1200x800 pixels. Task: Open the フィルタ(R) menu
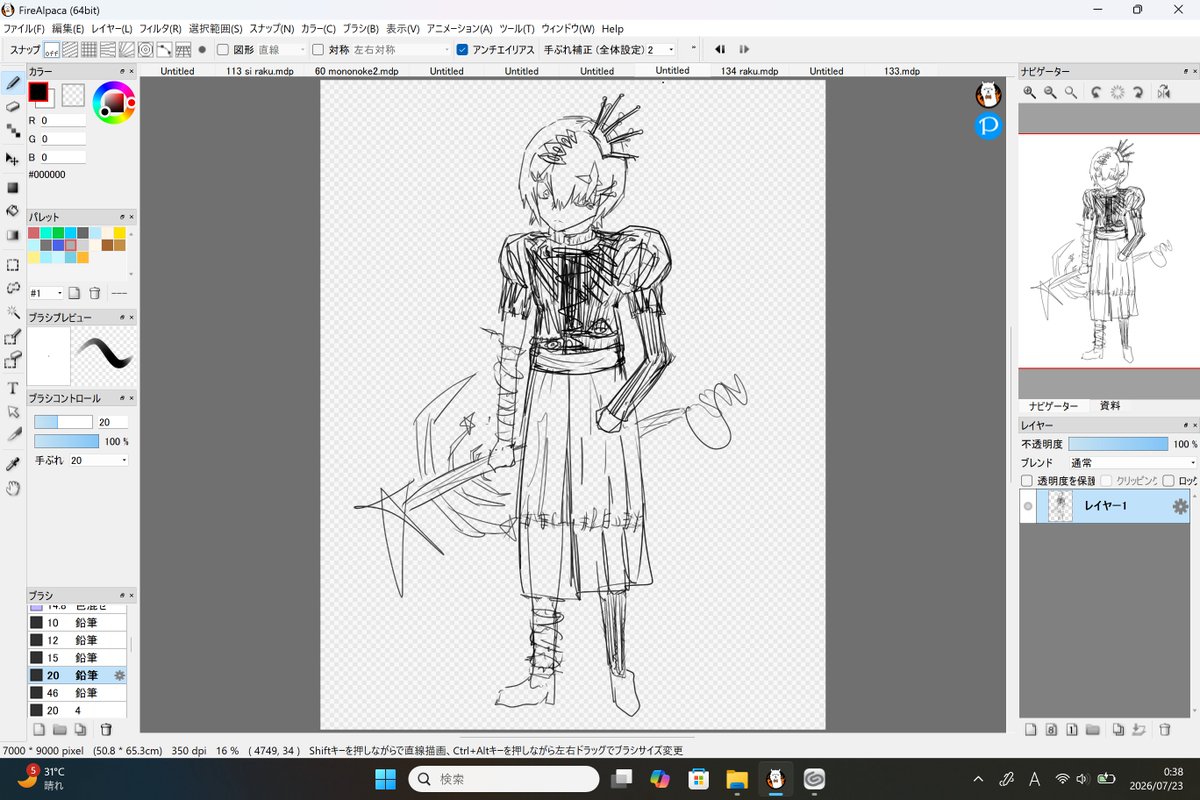click(x=161, y=29)
